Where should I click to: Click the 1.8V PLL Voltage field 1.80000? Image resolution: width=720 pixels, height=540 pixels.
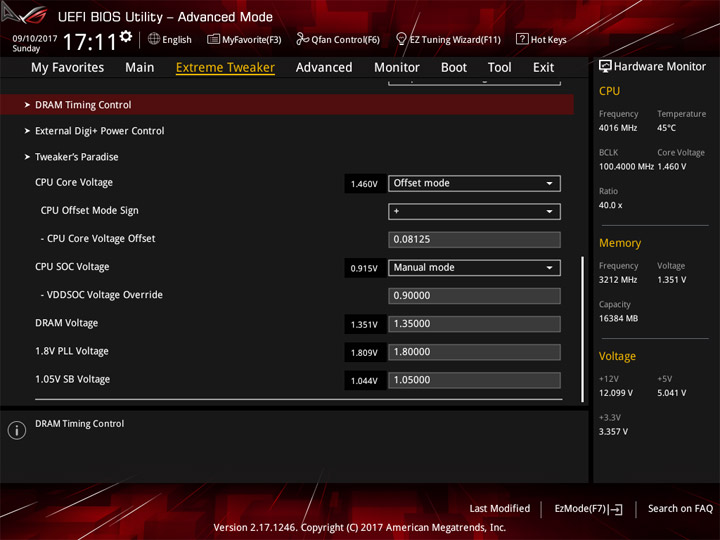[474, 352]
